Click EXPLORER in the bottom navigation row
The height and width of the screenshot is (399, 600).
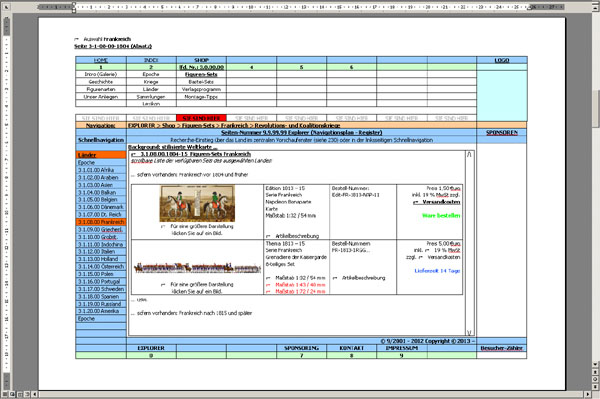click(x=151, y=348)
